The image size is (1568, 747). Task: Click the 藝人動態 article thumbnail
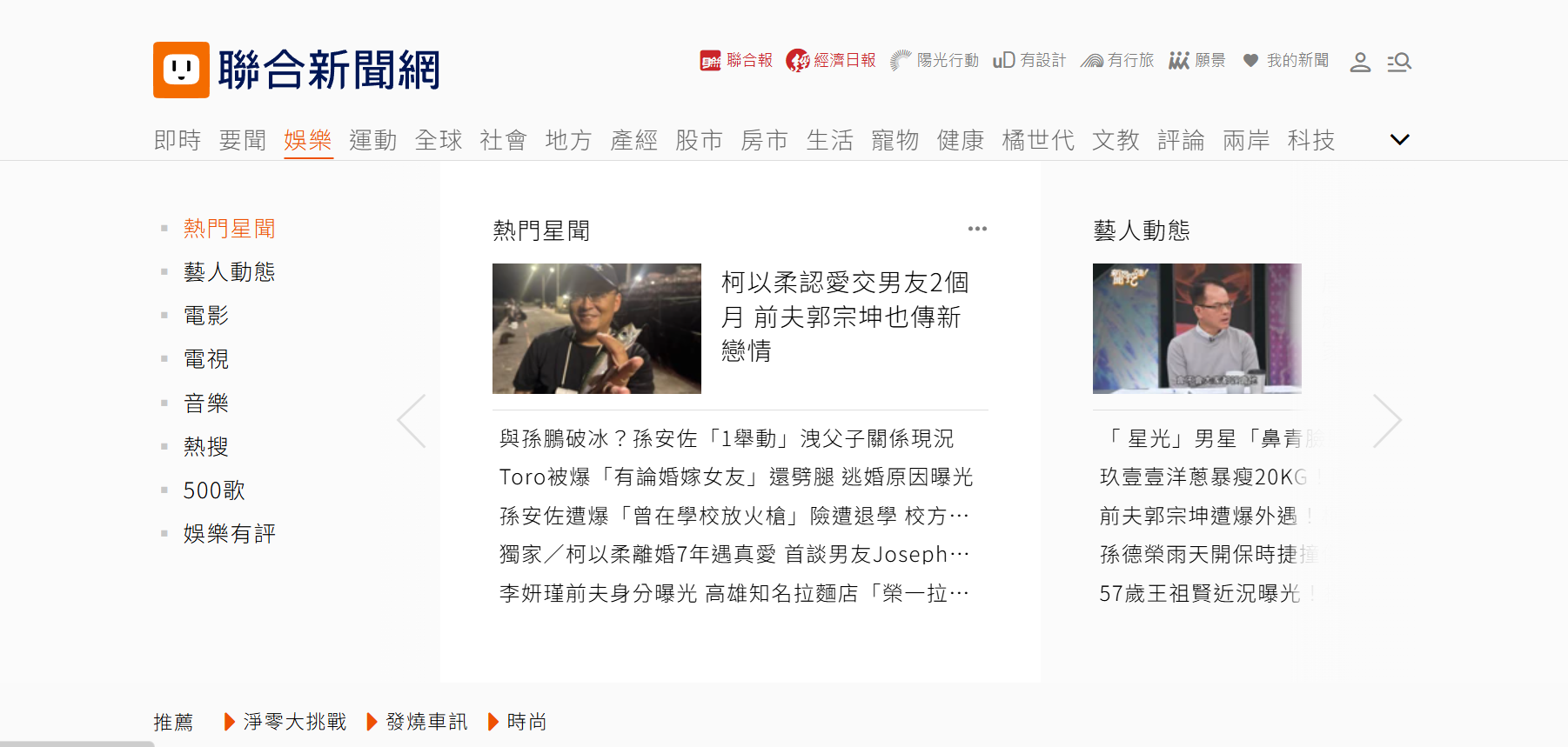pyautogui.click(x=1197, y=329)
